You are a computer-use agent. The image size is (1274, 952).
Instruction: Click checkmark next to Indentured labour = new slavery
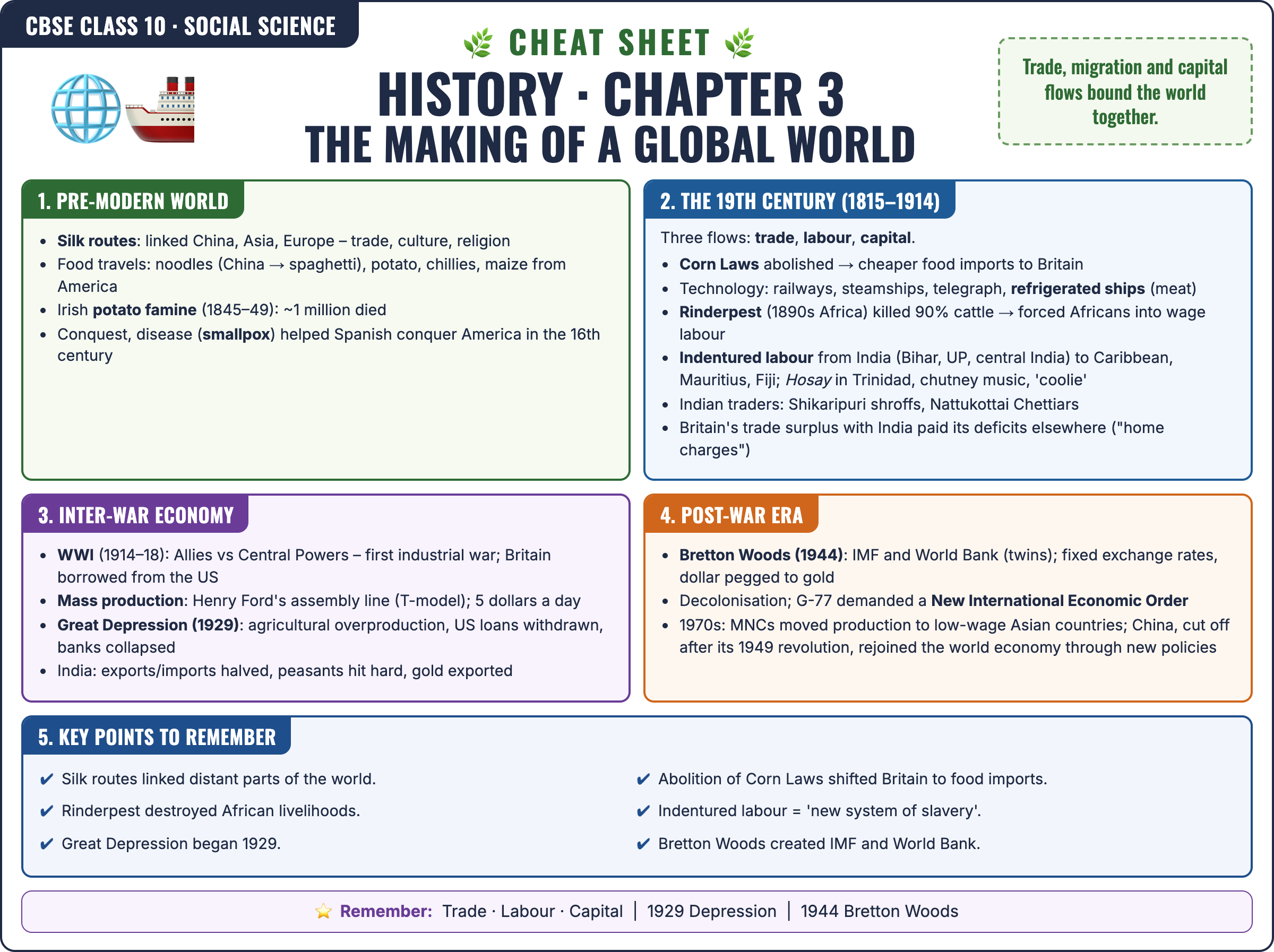pos(643,811)
